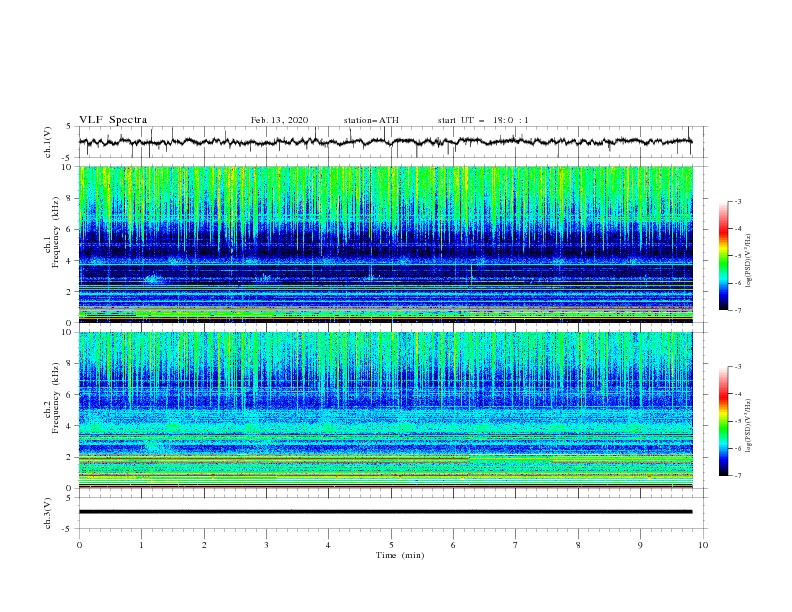Click the "ch.1(V)" axis label
792x612 pixels.
[48, 142]
